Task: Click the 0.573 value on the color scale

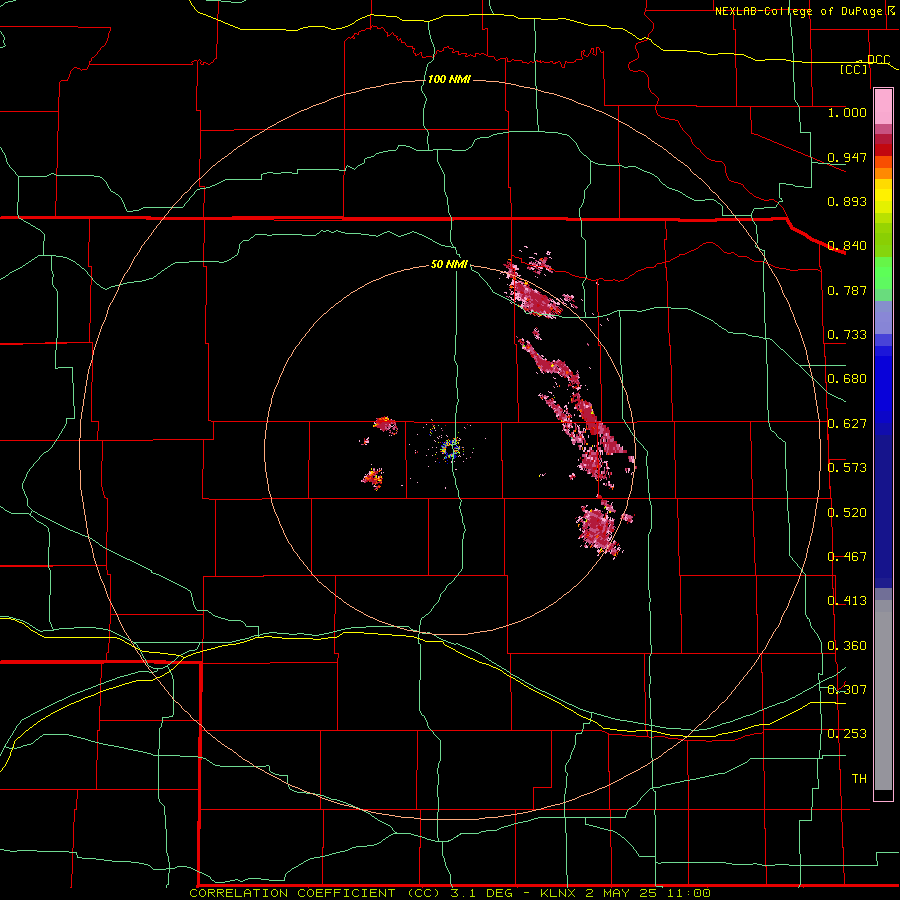Action: [x=847, y=468]
